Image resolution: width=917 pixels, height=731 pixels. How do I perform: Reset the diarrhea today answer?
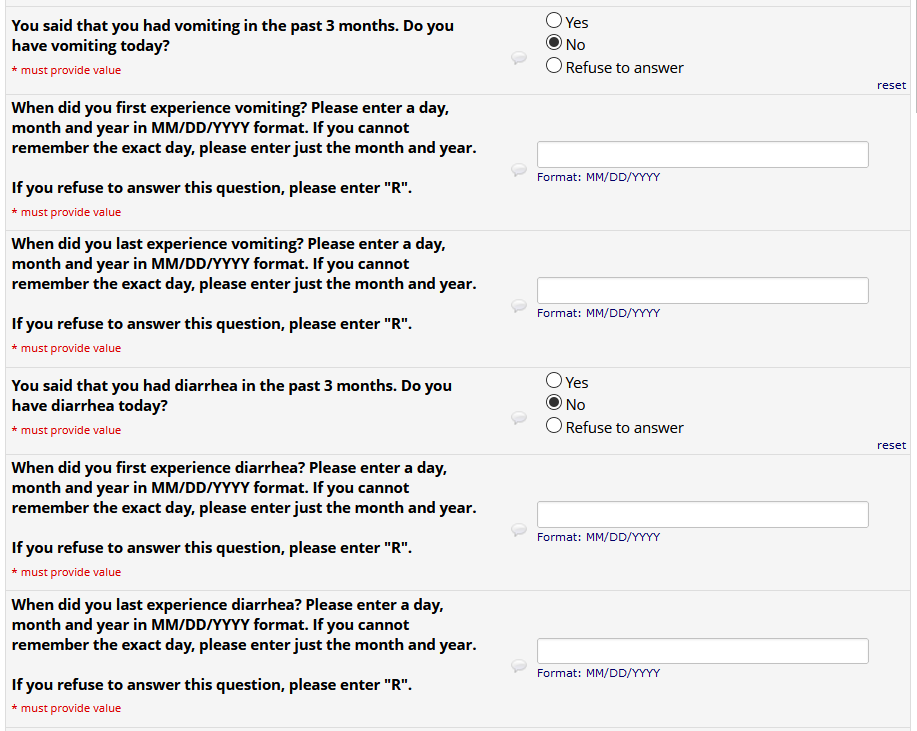point(891,445)
